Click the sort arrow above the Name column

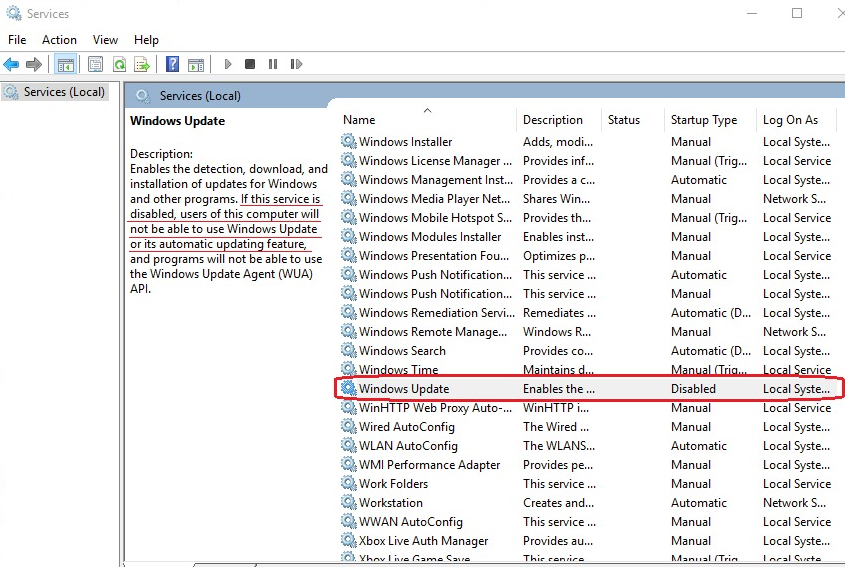click(x=427, y=110)
